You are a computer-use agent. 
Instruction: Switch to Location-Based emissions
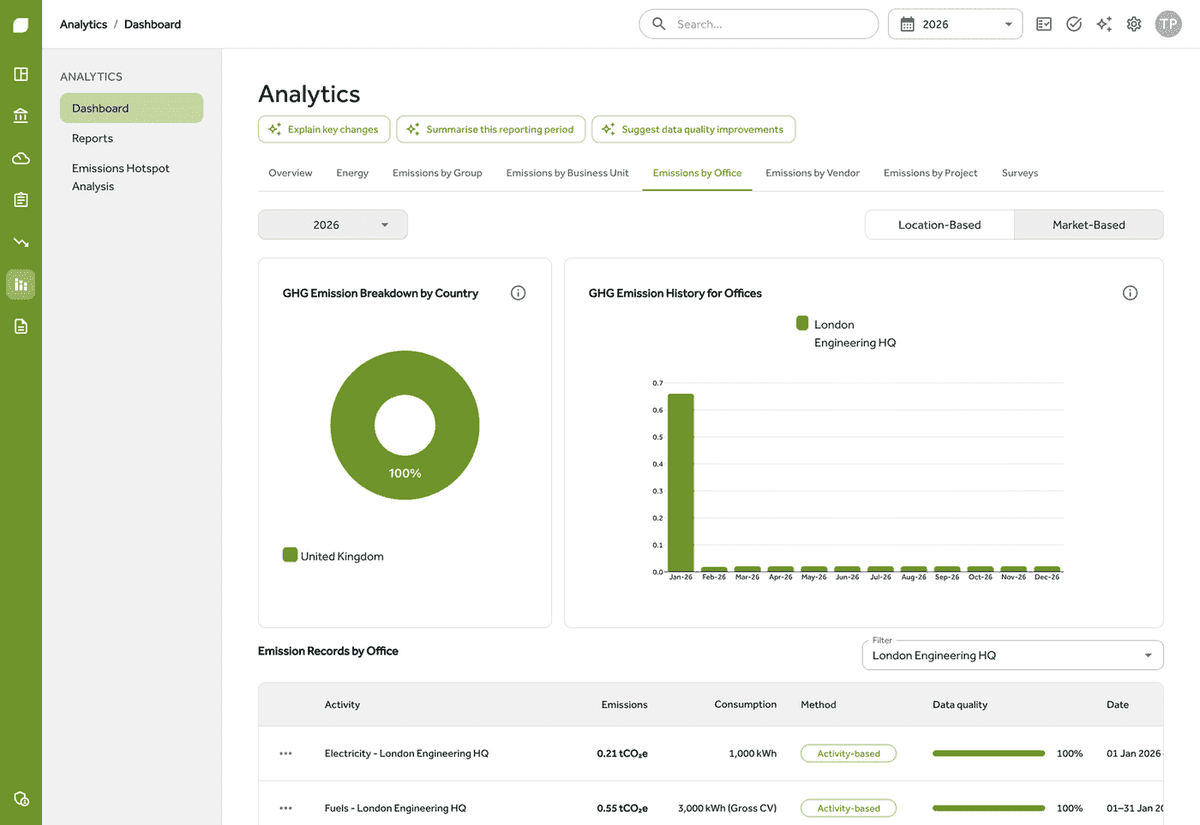tap(939, 225)
